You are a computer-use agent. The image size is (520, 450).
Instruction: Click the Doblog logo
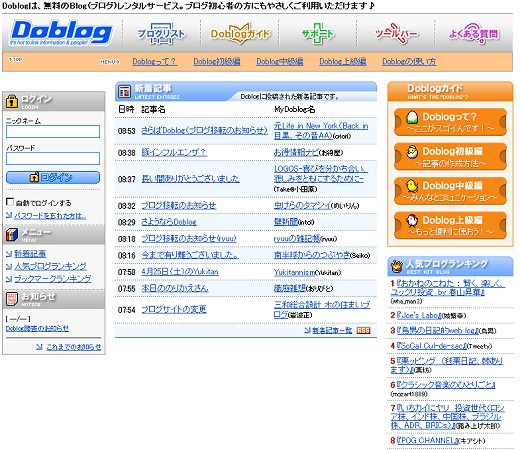[62, 33]
